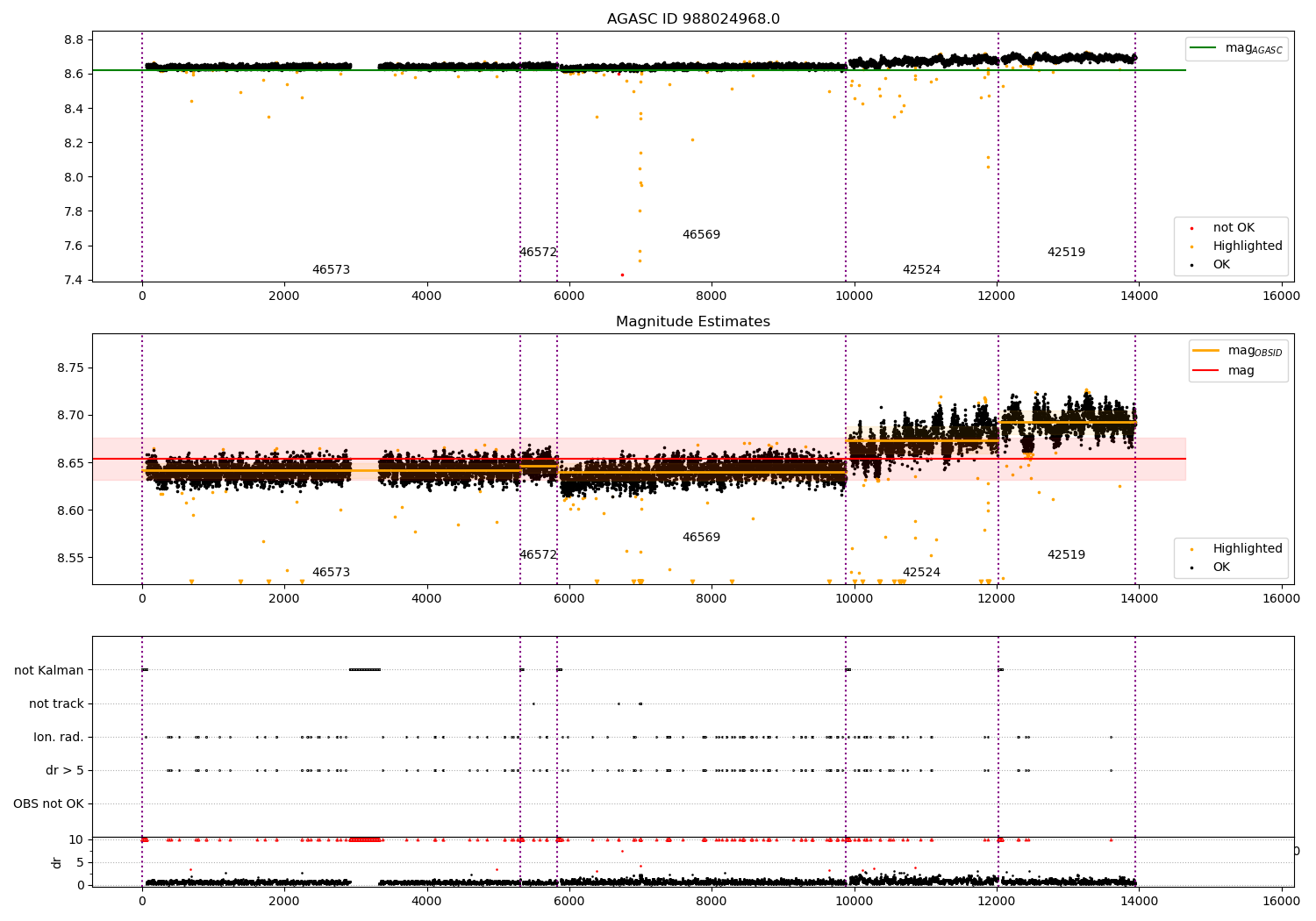
Task: Click the 16000 x-tick under the top plot
Action: (1281, 296)
